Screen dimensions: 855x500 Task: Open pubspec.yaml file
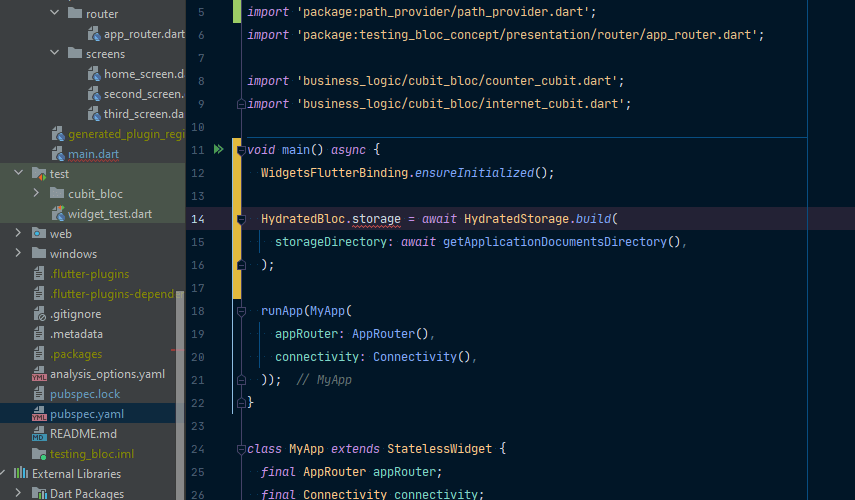[x=87, y=414]
